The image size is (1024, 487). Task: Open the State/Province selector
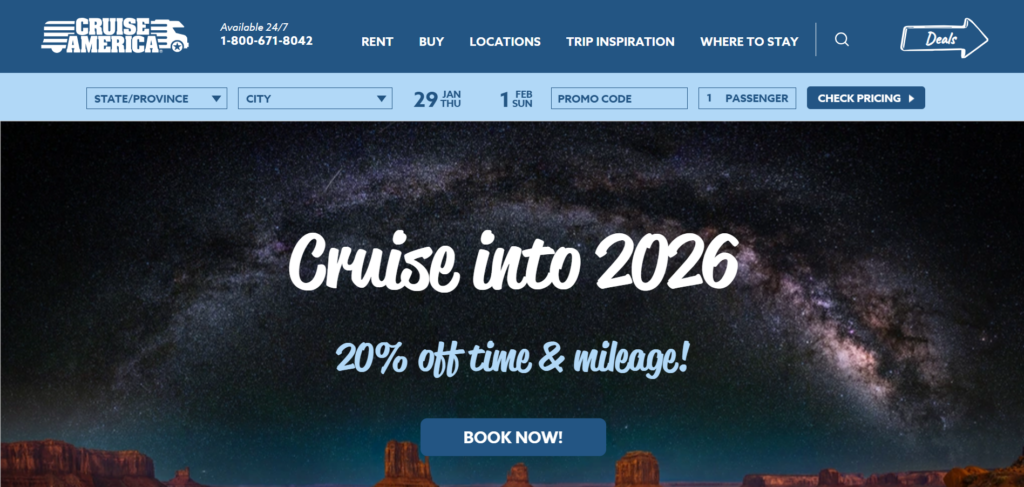[x=157, y=99]
